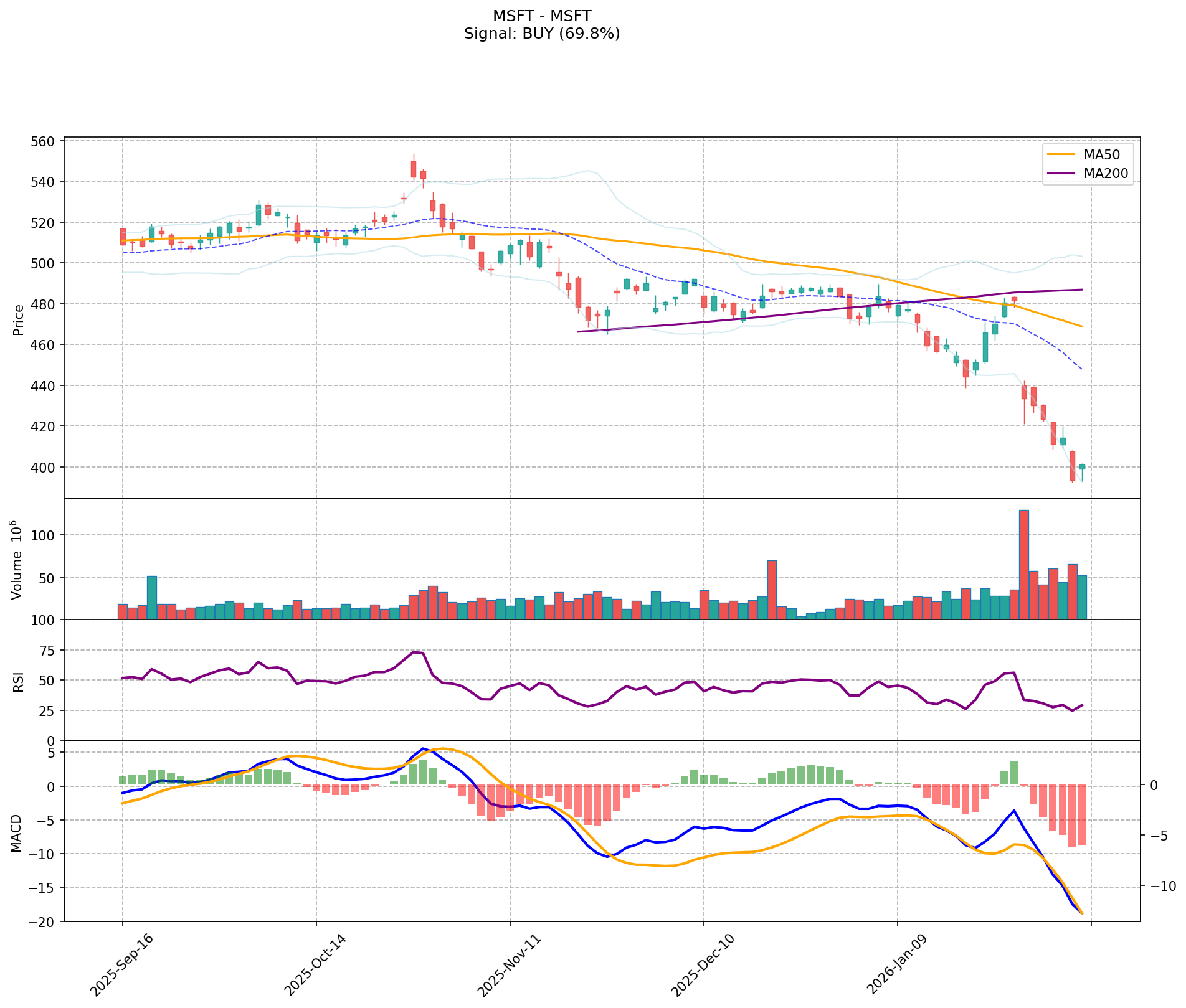Click the 'MACD' y-axis label

18,833
